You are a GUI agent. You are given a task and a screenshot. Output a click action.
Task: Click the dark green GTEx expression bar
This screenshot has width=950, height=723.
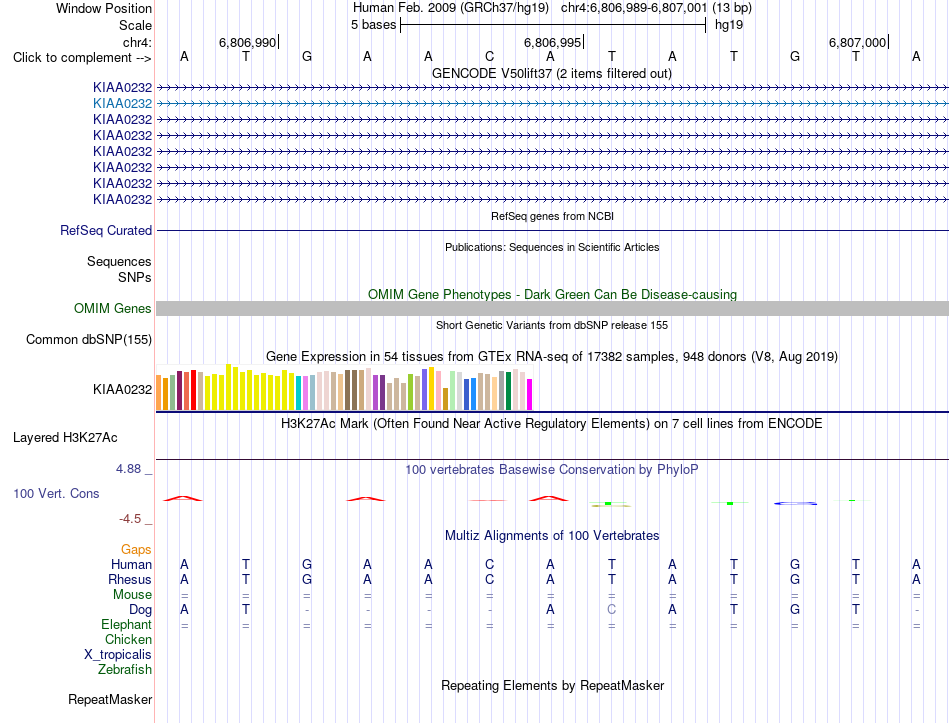tap(508, 391)
